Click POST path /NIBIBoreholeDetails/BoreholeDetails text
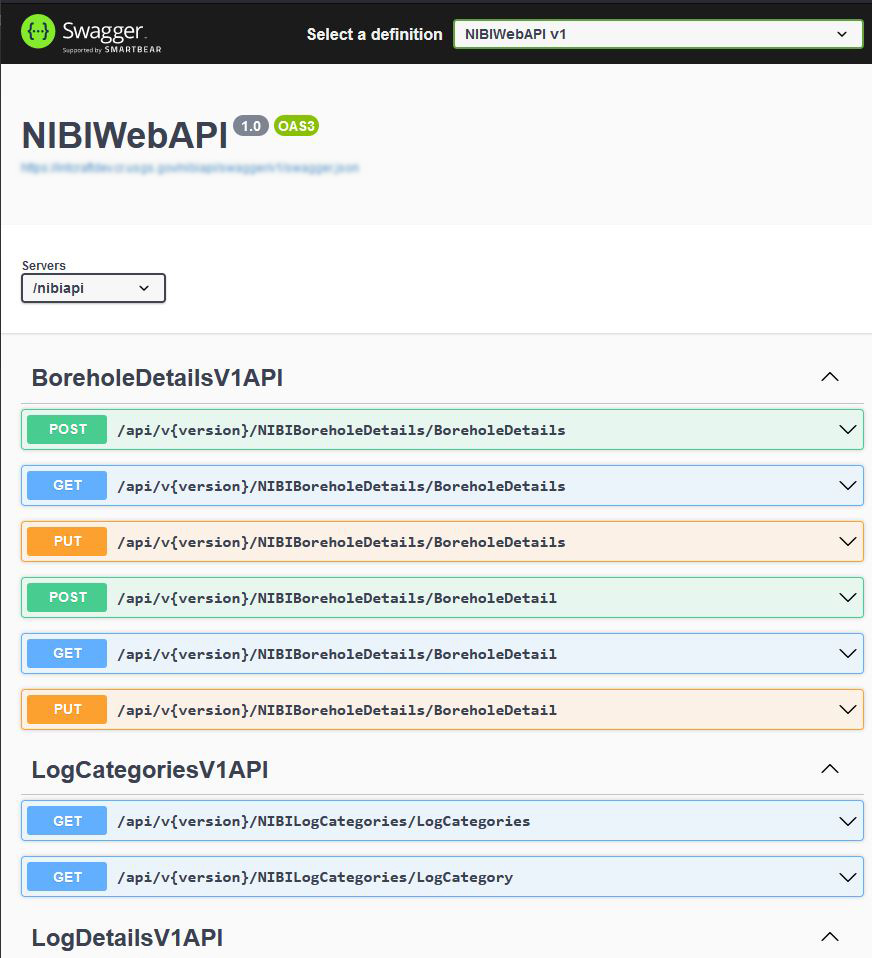This screenshot has height=958, width=872. 341,430
